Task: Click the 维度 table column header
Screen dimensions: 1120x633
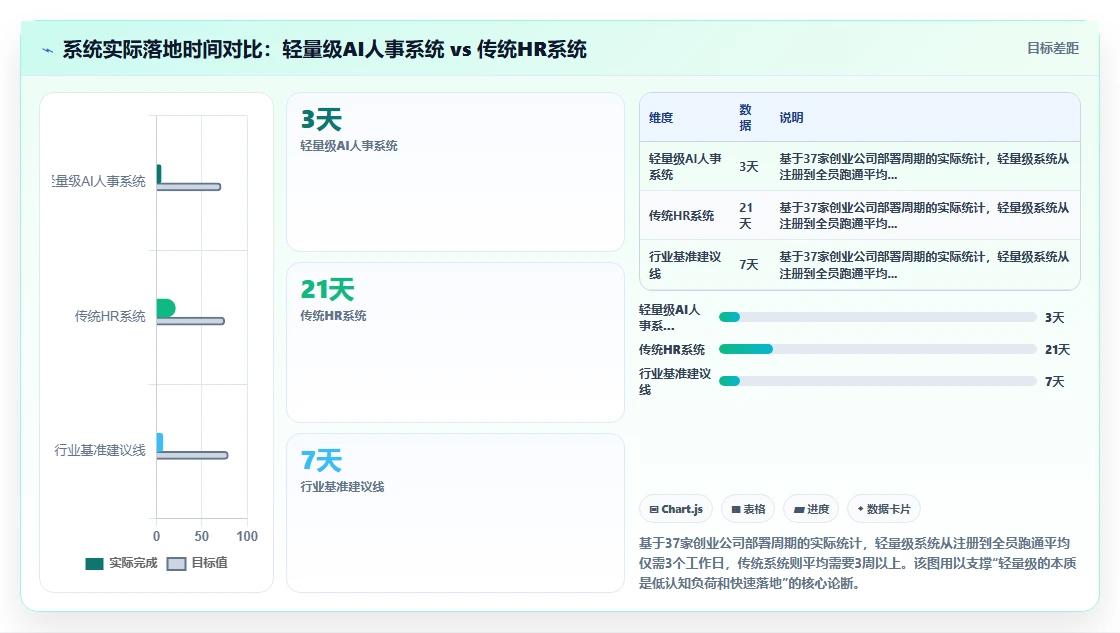Action: tap(661, 118)
